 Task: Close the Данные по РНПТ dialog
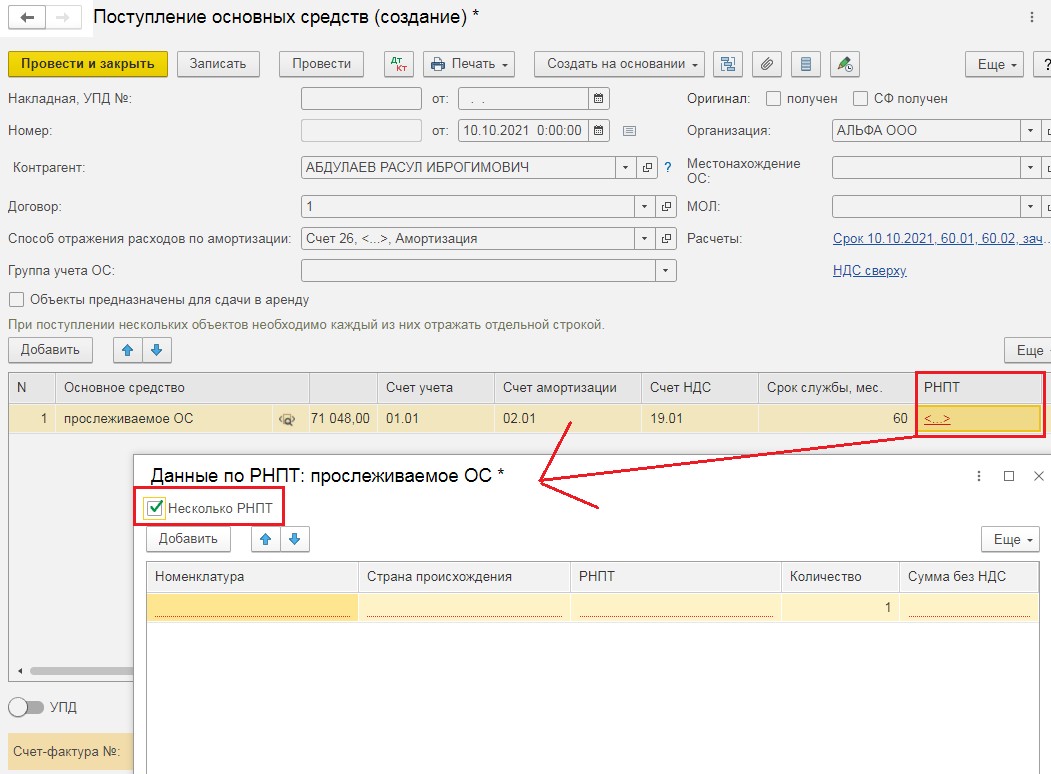point(1039,476)
